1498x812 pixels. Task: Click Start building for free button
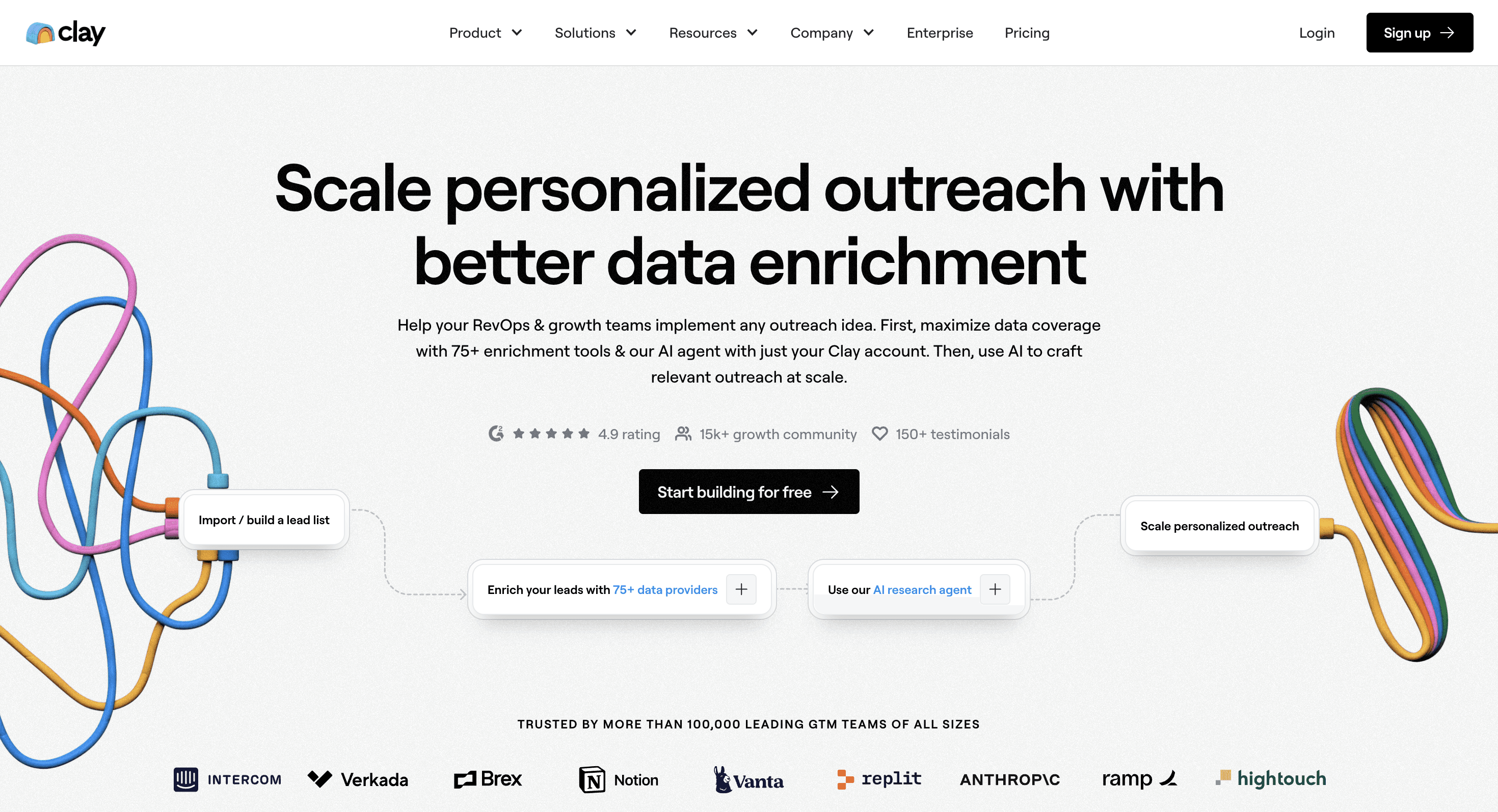[748, 491]
